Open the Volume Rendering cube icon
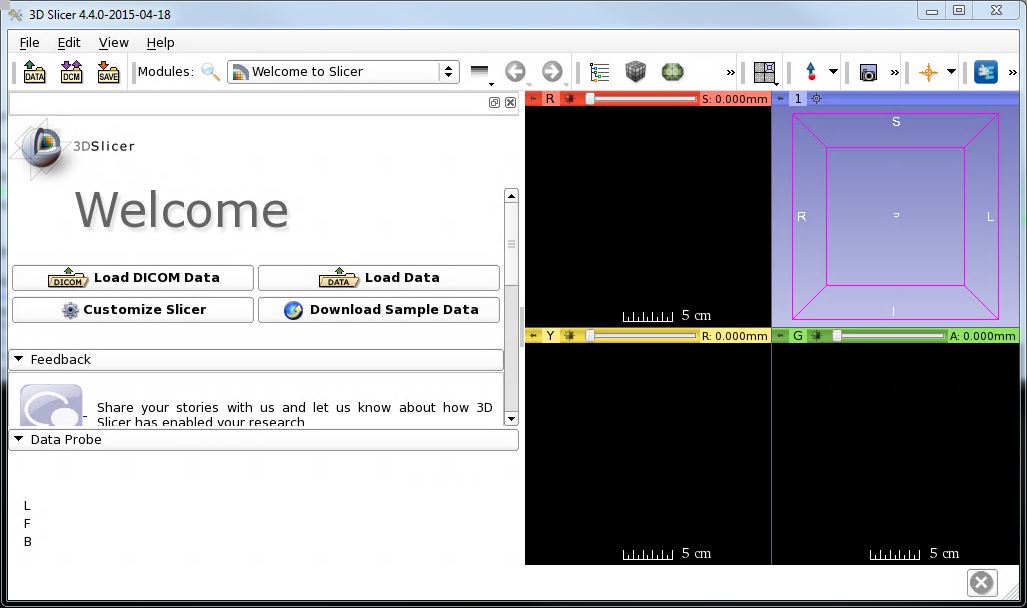 (636, 72)
